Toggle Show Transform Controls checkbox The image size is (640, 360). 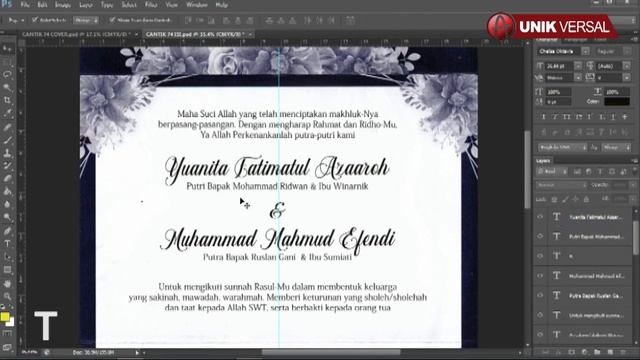[112, 20]
